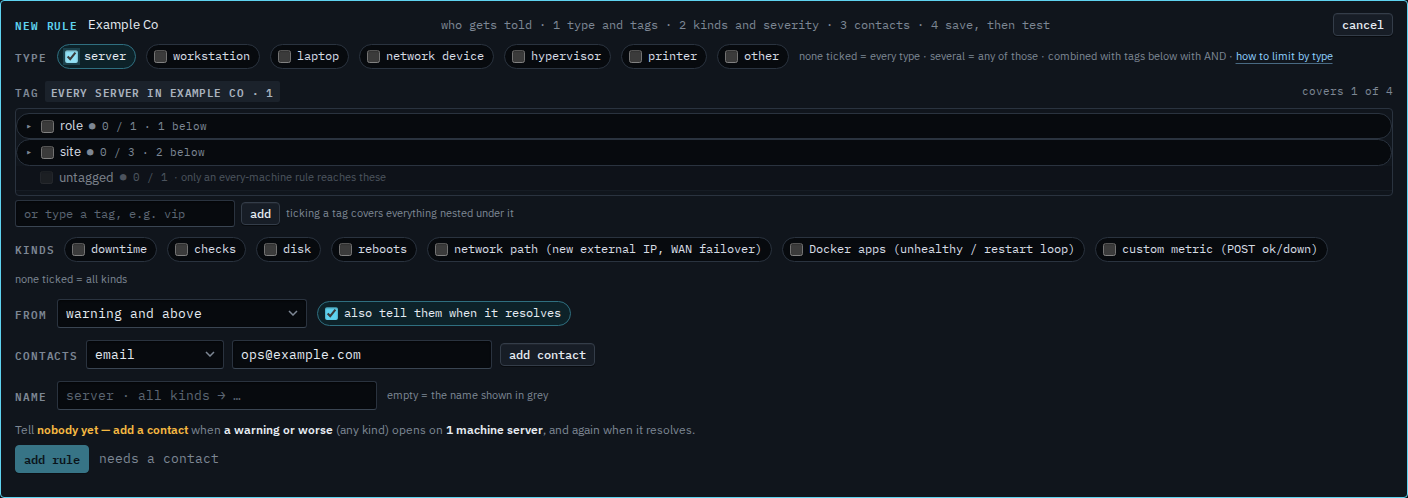Enable the Docker apps kind

tap(796, 250)
